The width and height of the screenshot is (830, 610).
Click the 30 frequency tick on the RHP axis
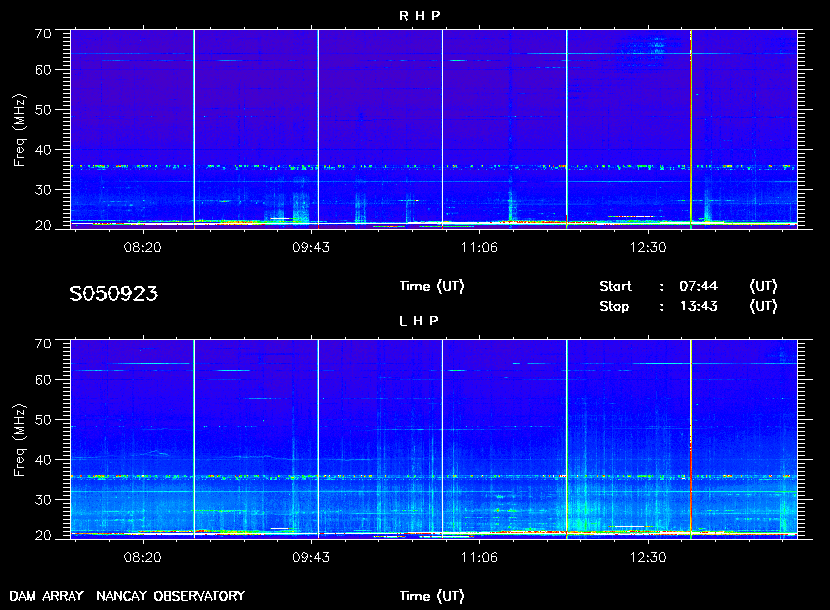click(43, 190)
